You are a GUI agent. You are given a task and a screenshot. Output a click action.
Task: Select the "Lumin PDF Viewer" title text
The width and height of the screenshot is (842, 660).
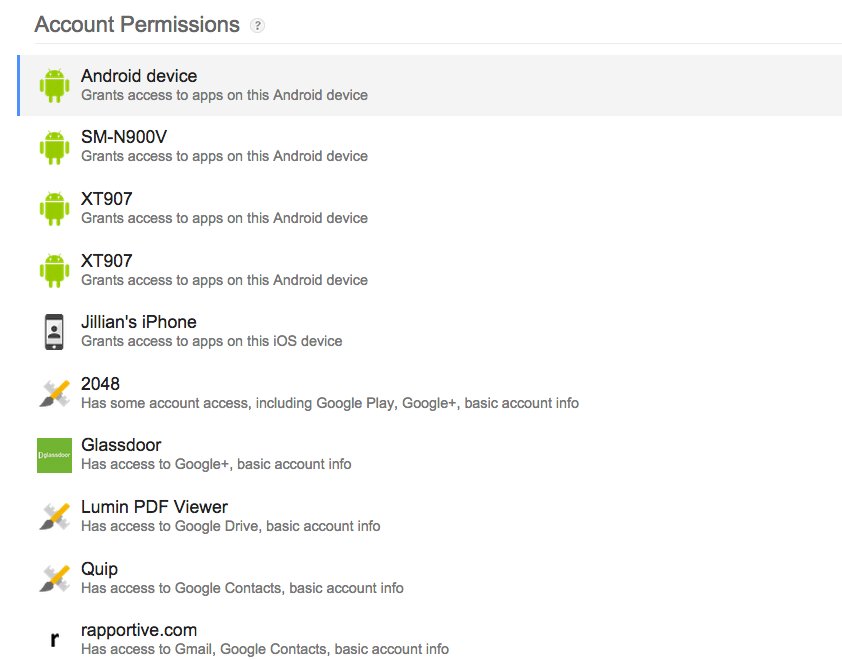point(155,507)
